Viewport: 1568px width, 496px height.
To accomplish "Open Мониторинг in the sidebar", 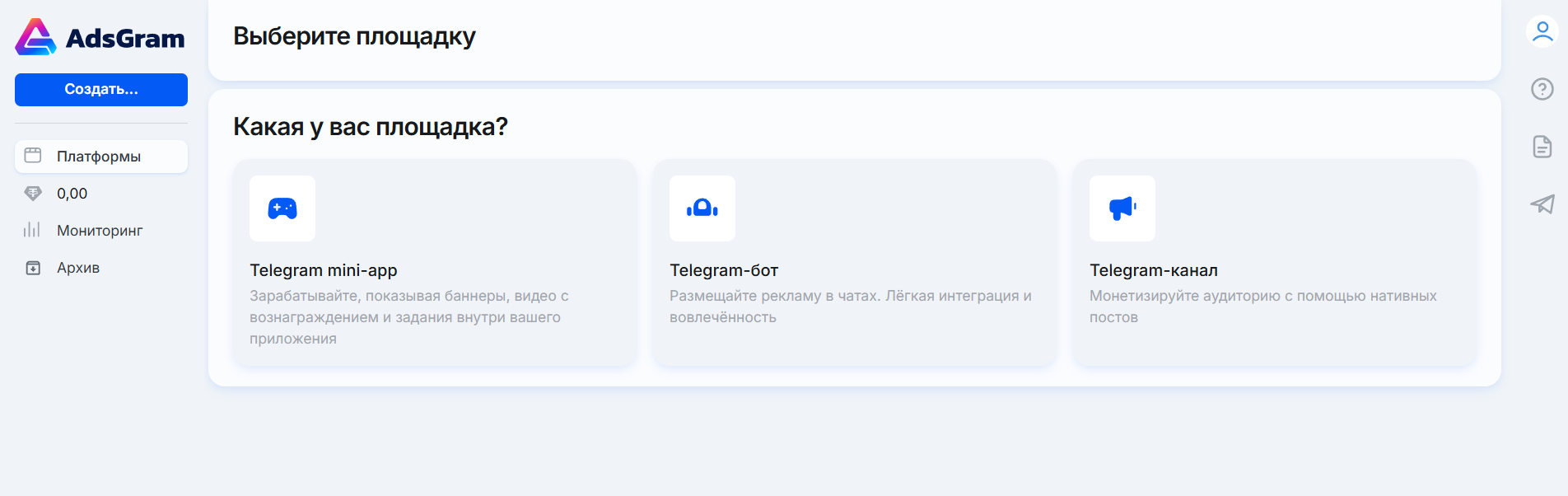I will 101,231.
